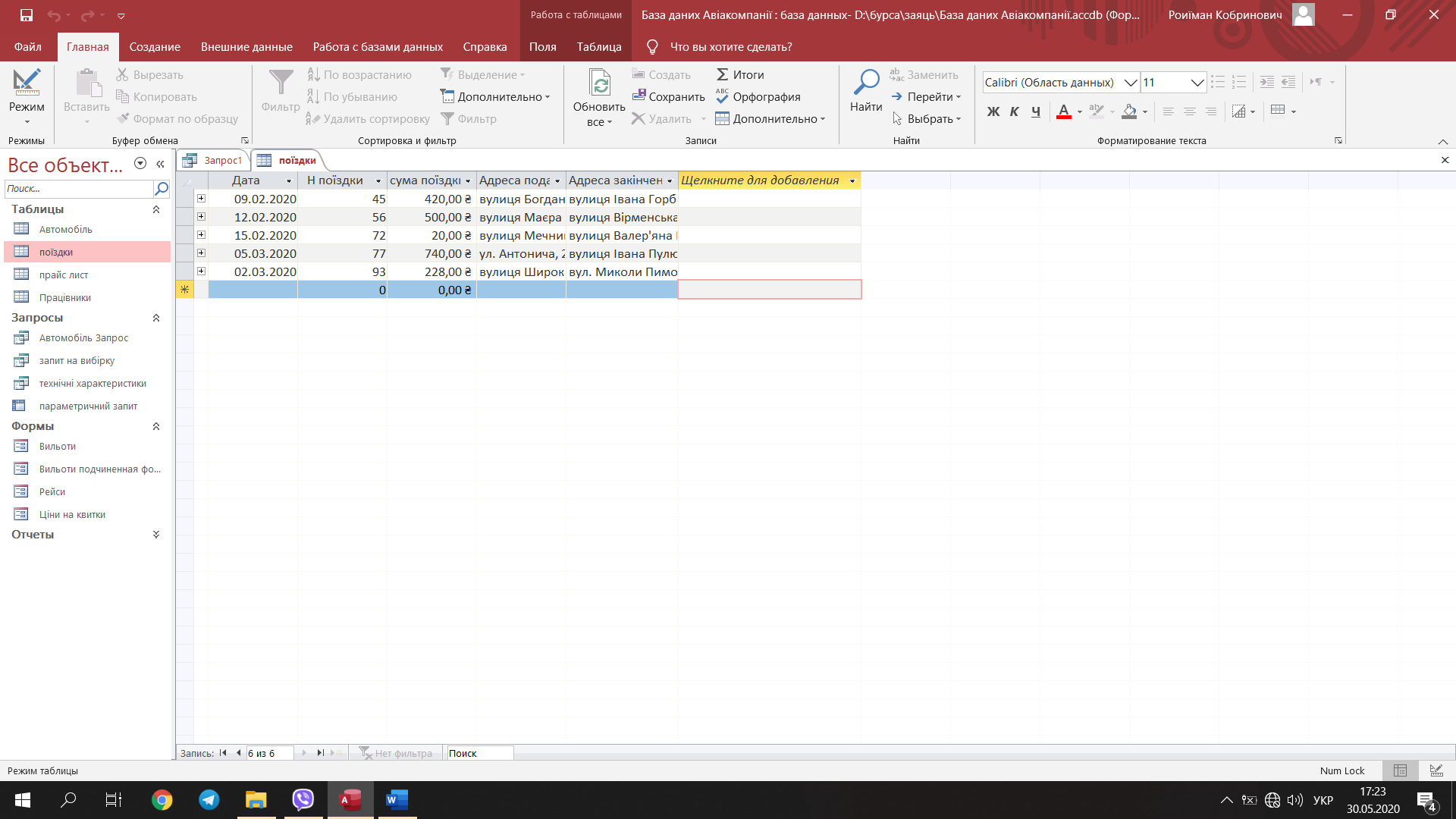The width and height of the screenshot is (1456, 819).
Task: Click the red font color button
Action: coord(1063,111)
